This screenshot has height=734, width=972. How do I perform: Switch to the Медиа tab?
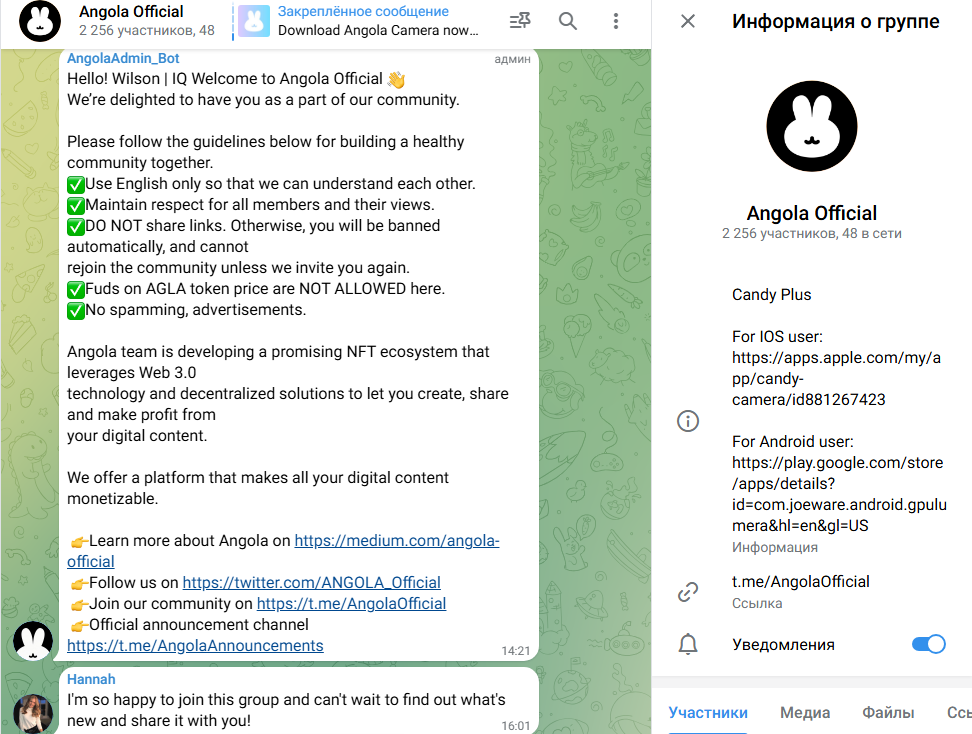[x=805, y=713]
